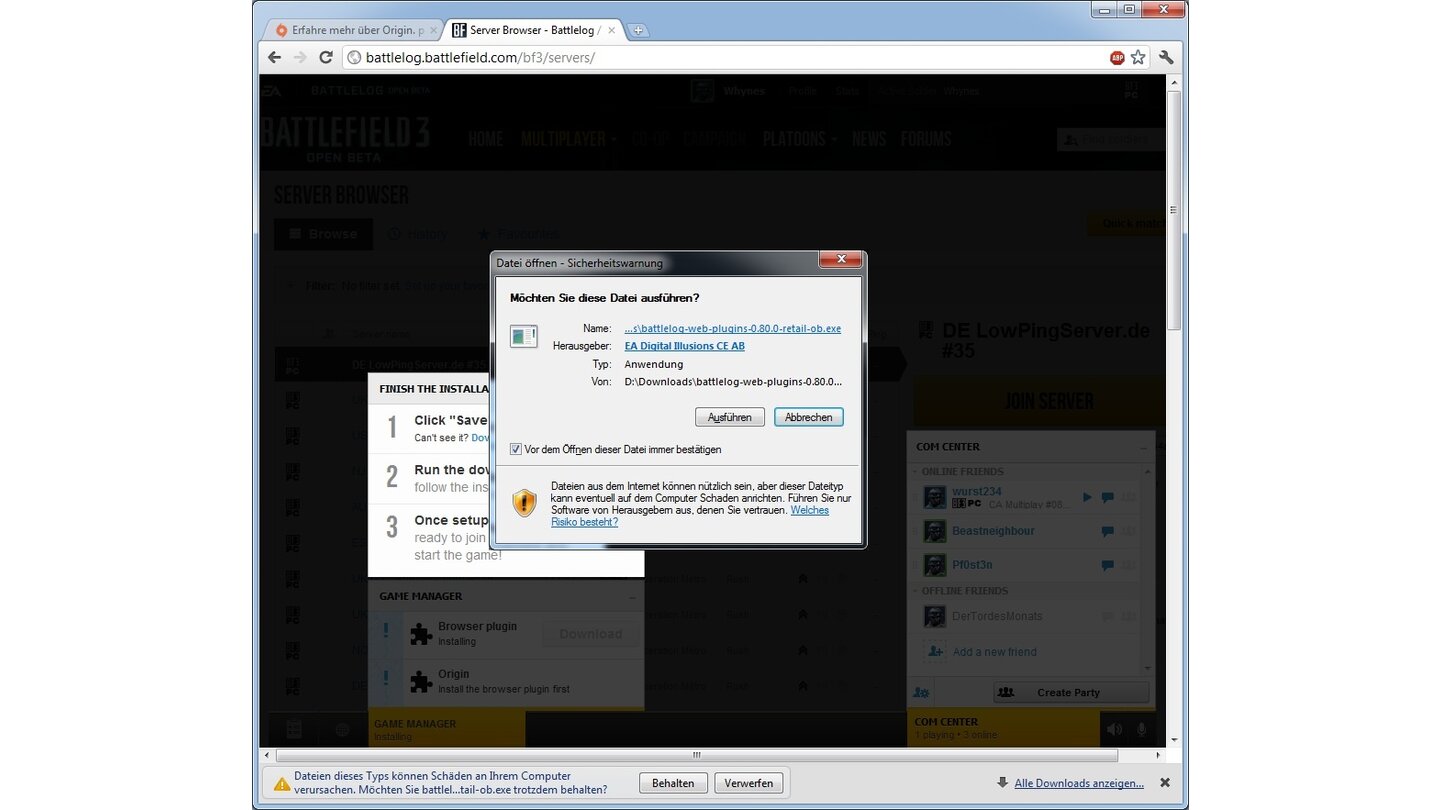Open the Chrome wrench menu
This screenshot has width=1440, height=810.
tap(1166, 57)
